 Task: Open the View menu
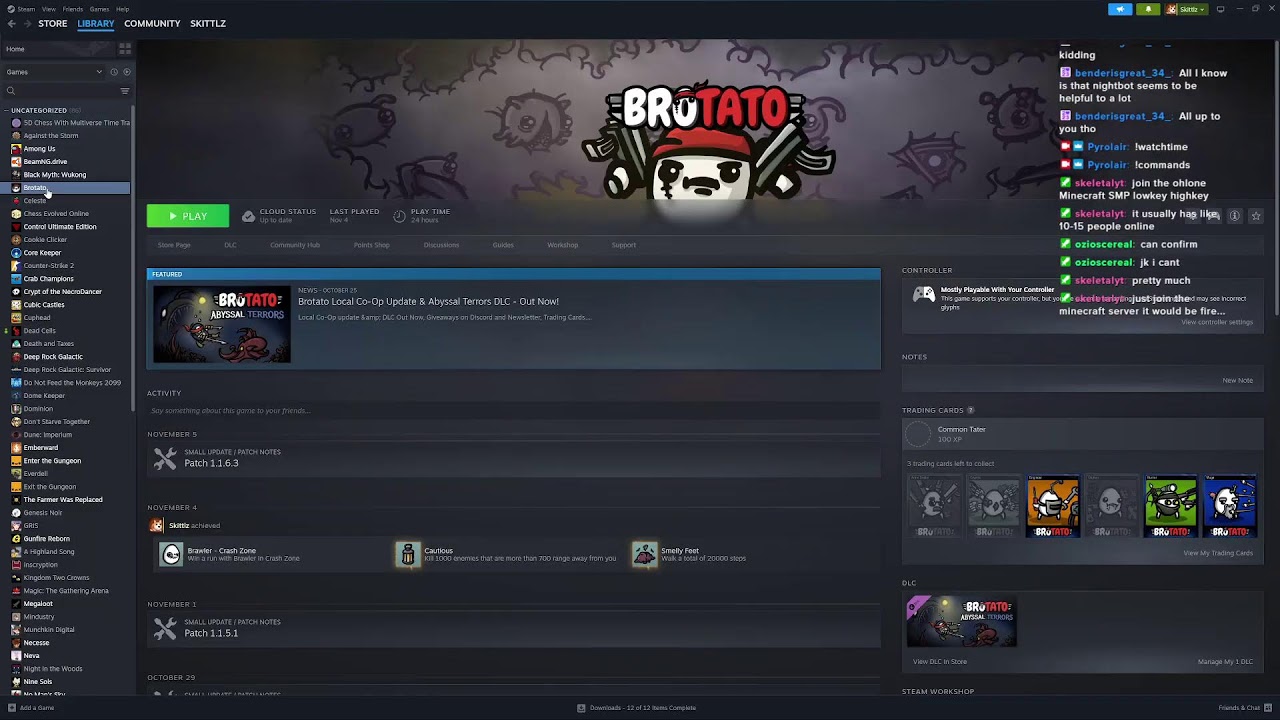48,9
